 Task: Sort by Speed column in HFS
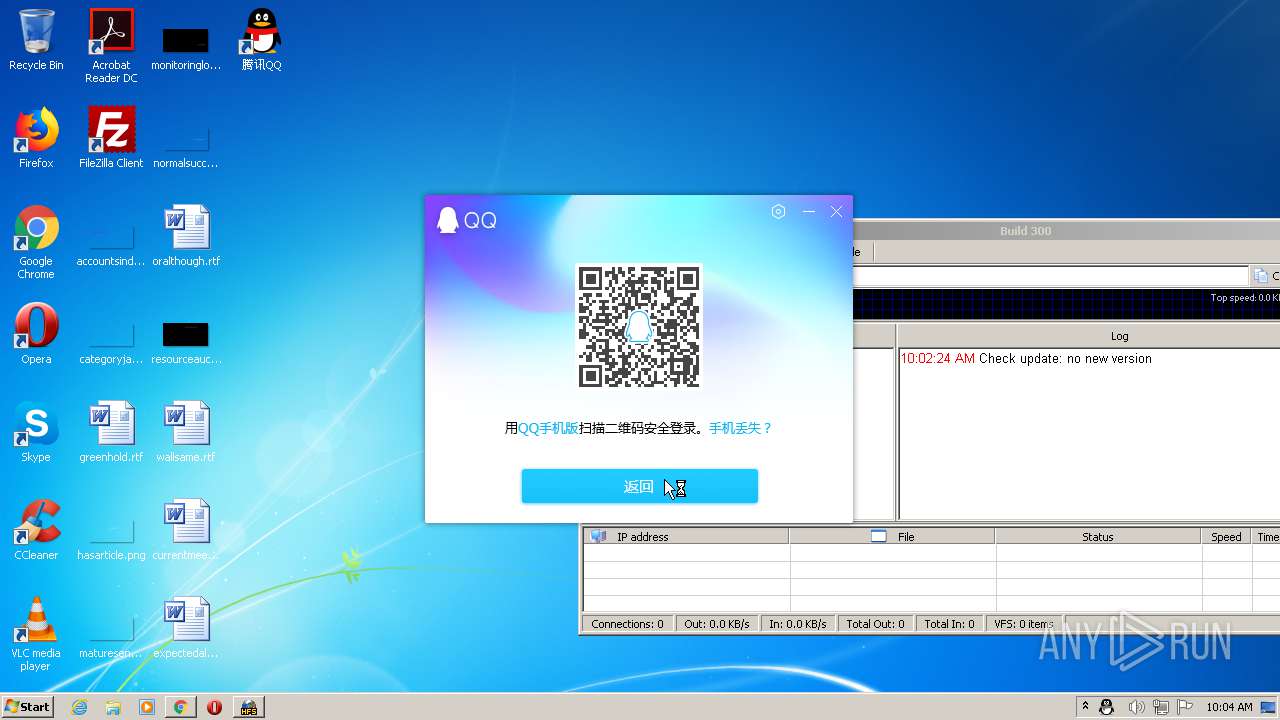tap(1226, 537)
